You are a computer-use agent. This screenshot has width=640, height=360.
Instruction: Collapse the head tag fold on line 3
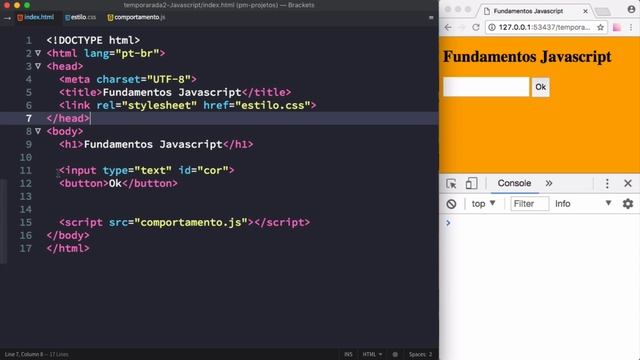coord(38,66)
